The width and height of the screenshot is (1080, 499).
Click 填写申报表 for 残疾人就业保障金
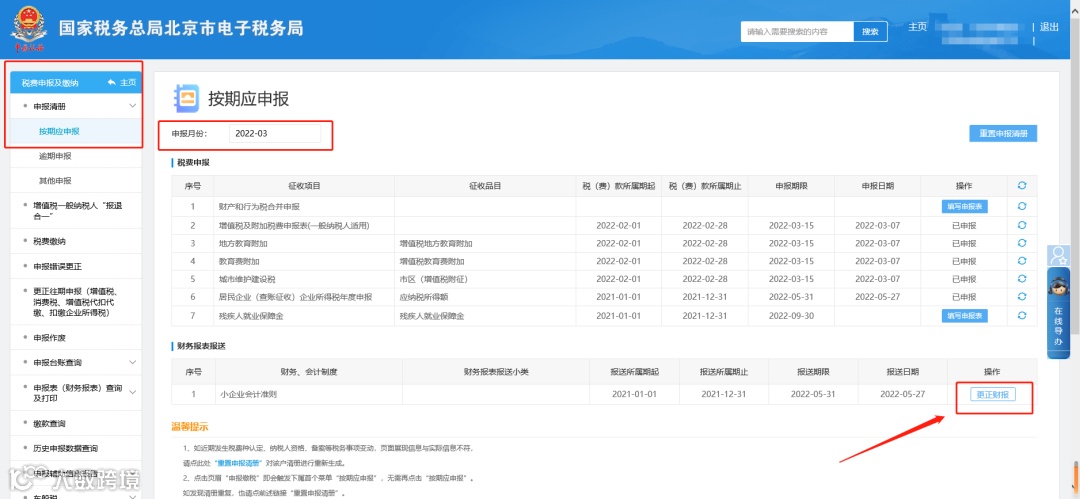pos(964,316)
